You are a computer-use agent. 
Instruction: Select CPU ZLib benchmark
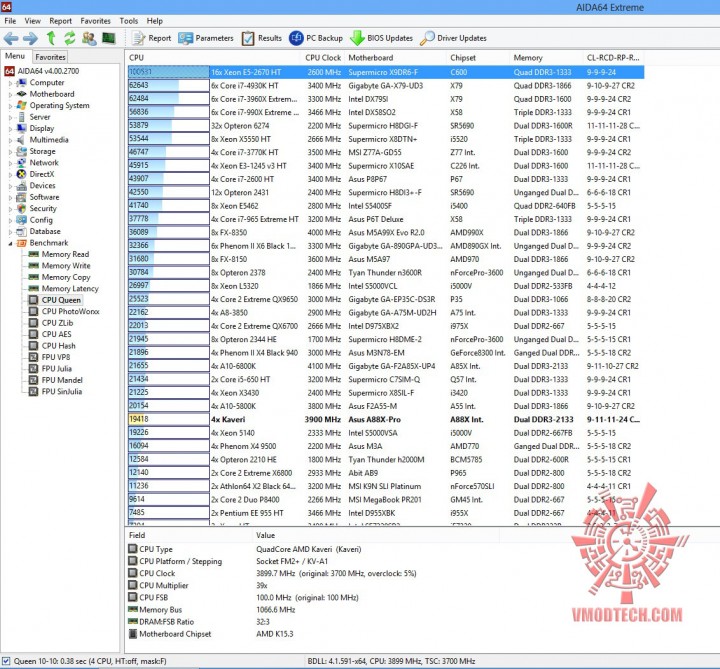pyautogui.click(x=51, y=323)
